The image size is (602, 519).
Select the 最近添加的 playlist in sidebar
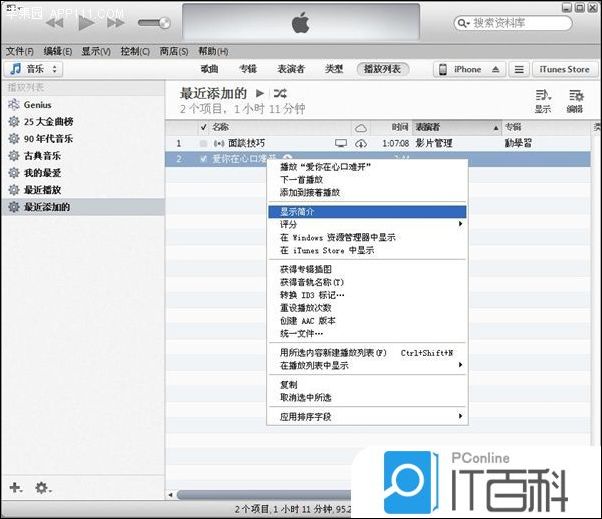tap(83, 207)
